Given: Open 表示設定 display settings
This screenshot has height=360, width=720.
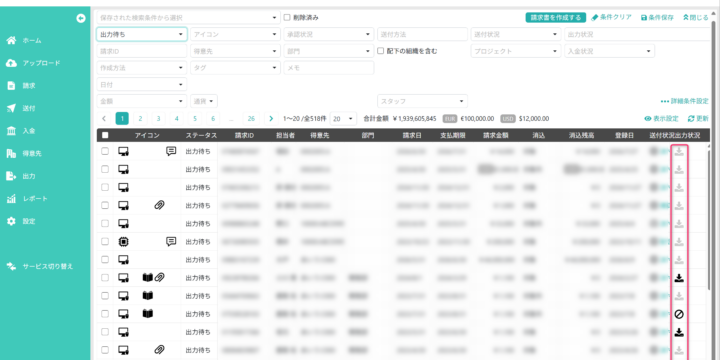Looking at the screenshot, I should 661,118.
